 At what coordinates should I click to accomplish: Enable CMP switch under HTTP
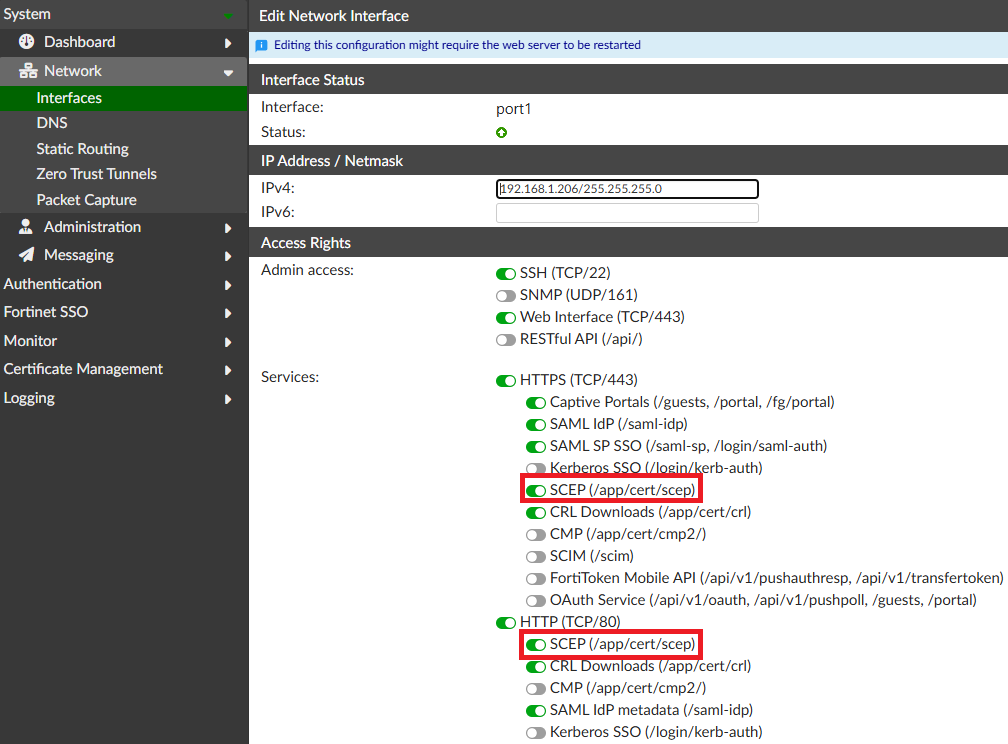point(536,689)
